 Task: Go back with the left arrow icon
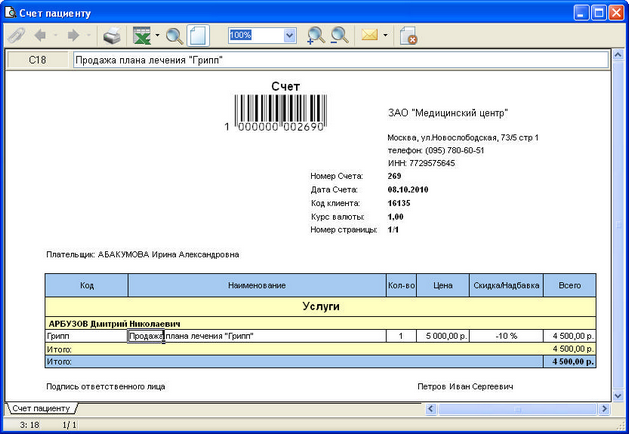pos(40,35)
